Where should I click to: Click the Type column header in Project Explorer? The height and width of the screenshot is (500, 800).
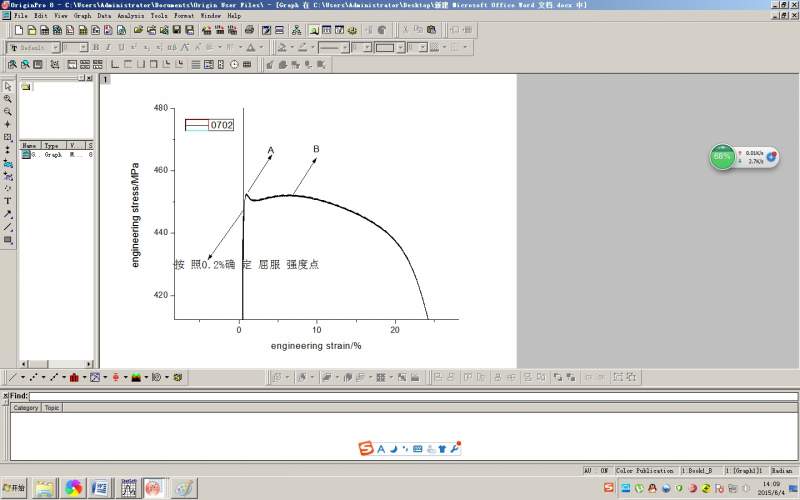point(53,145)
